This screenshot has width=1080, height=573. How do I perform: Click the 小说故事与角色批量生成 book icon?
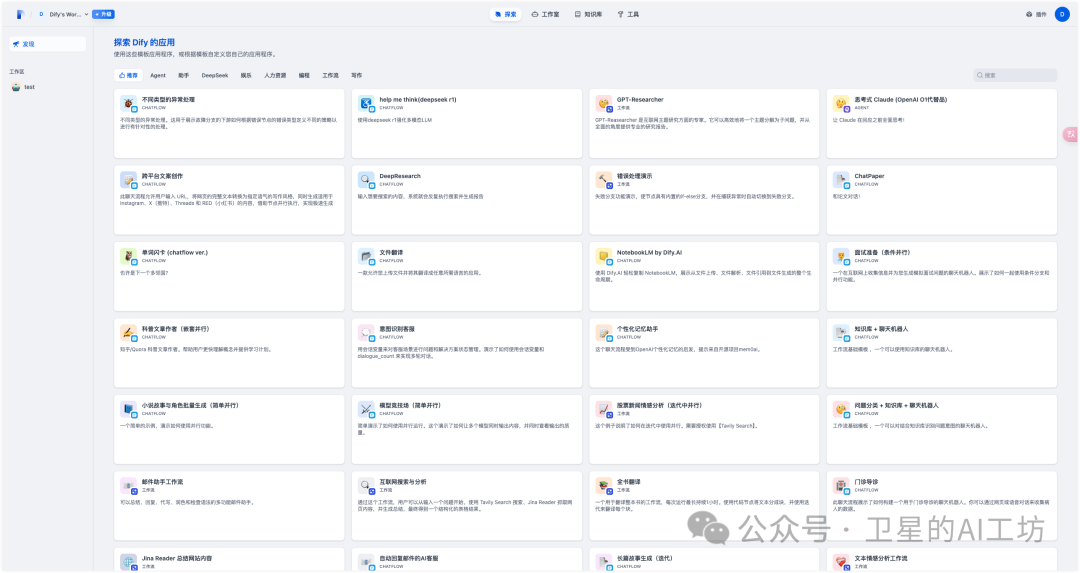129,410
